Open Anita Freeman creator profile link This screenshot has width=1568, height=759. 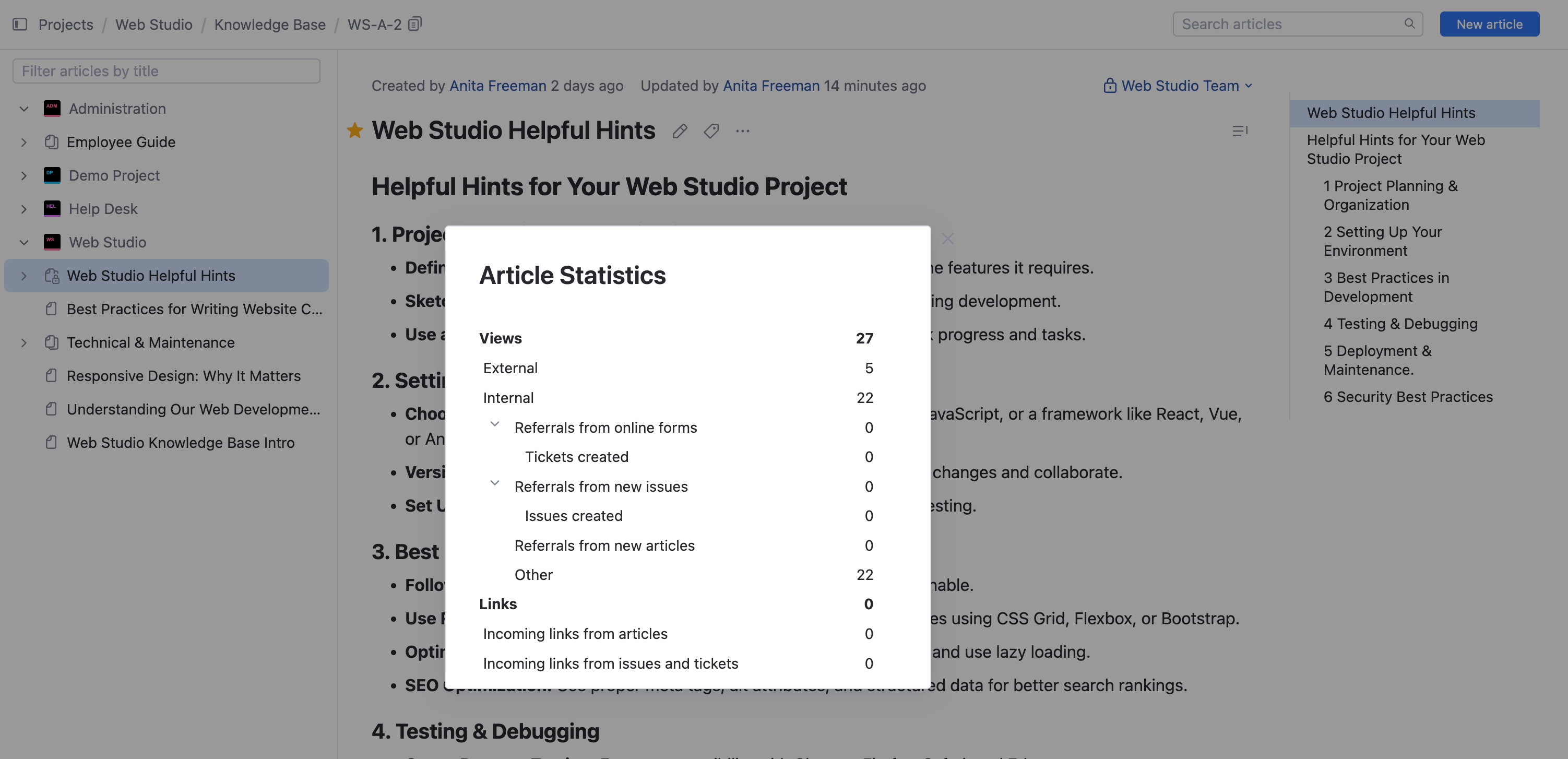(x=497, y=86)
